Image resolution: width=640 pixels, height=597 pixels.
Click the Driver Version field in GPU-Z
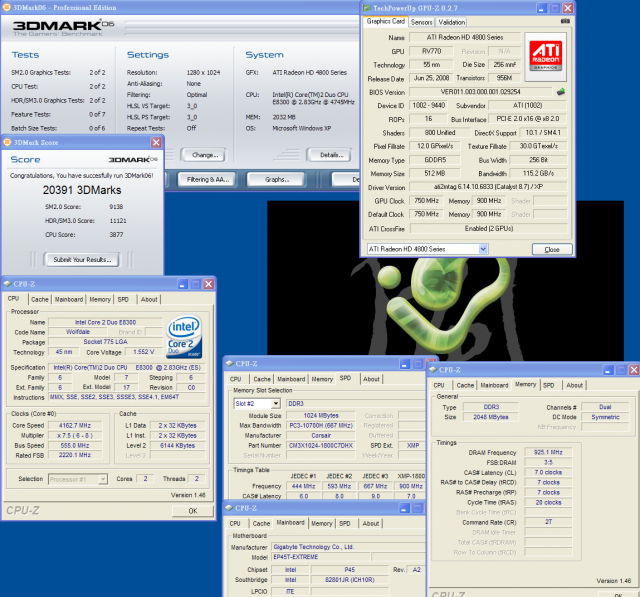(x=488, y=187)
